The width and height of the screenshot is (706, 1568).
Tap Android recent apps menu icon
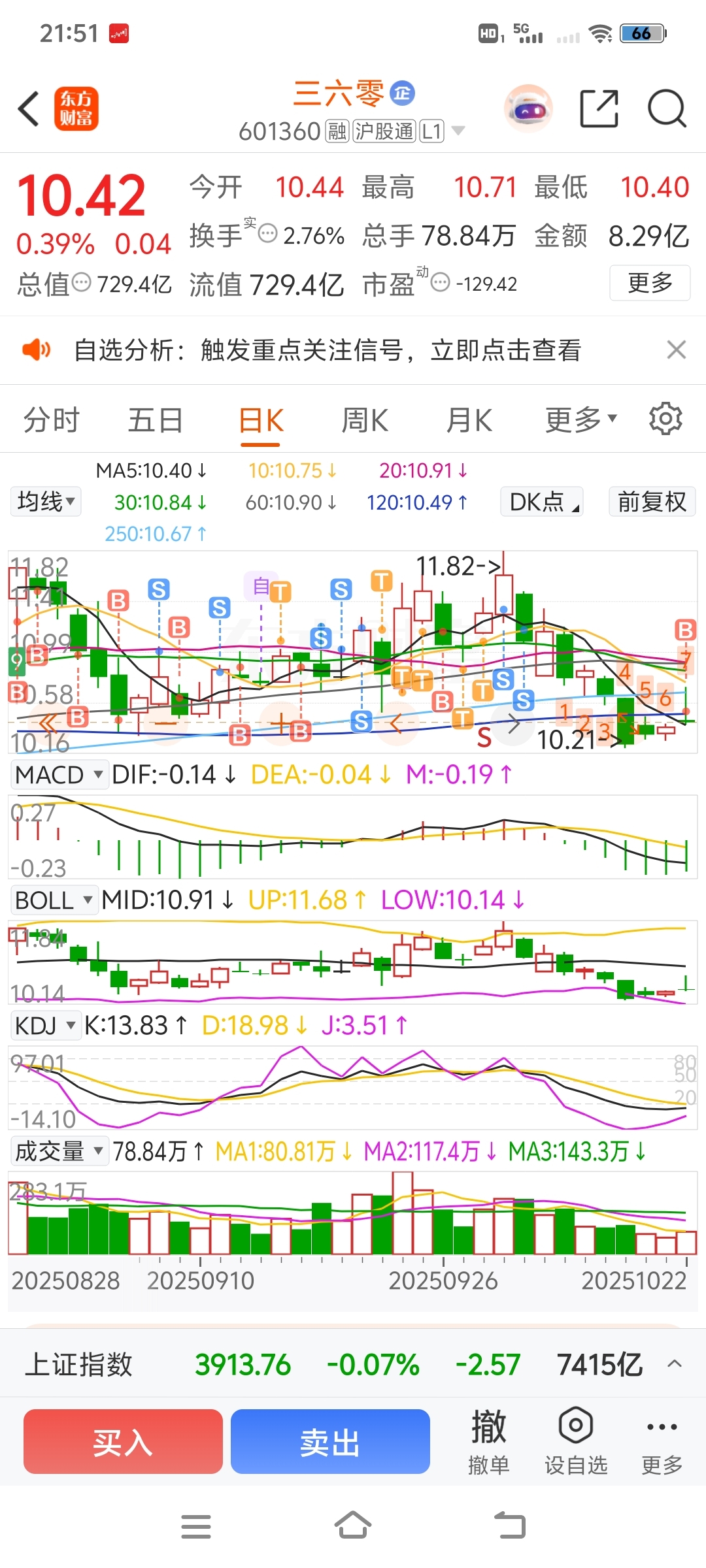(196, 1527)
